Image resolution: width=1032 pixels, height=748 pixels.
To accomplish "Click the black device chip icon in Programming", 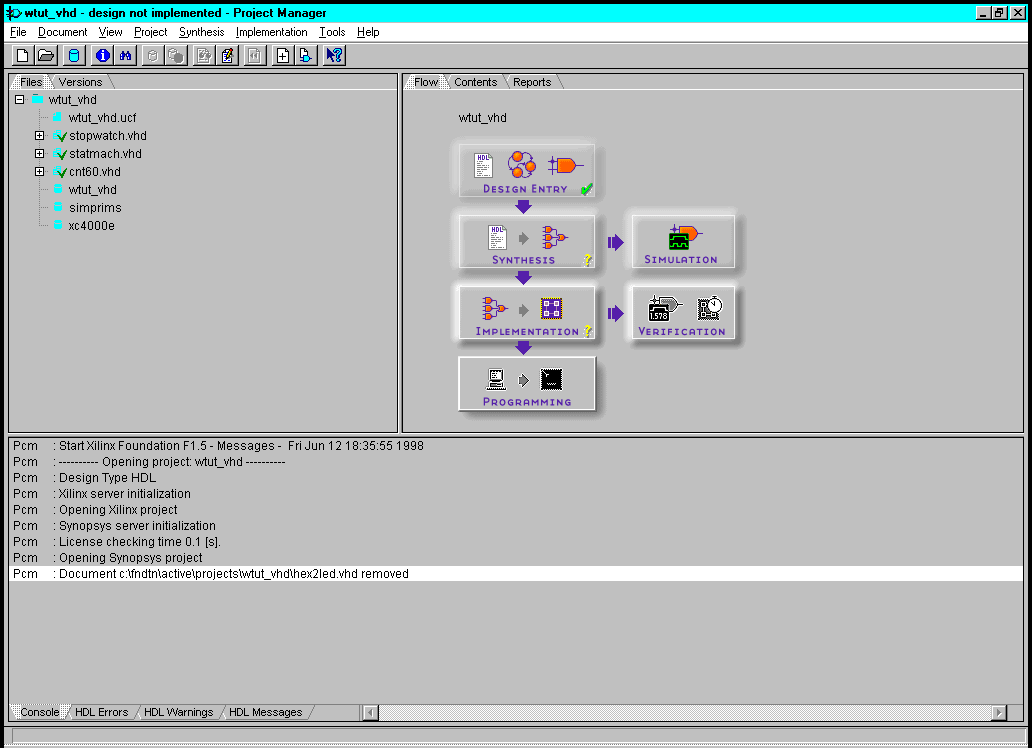I will 552,379.
